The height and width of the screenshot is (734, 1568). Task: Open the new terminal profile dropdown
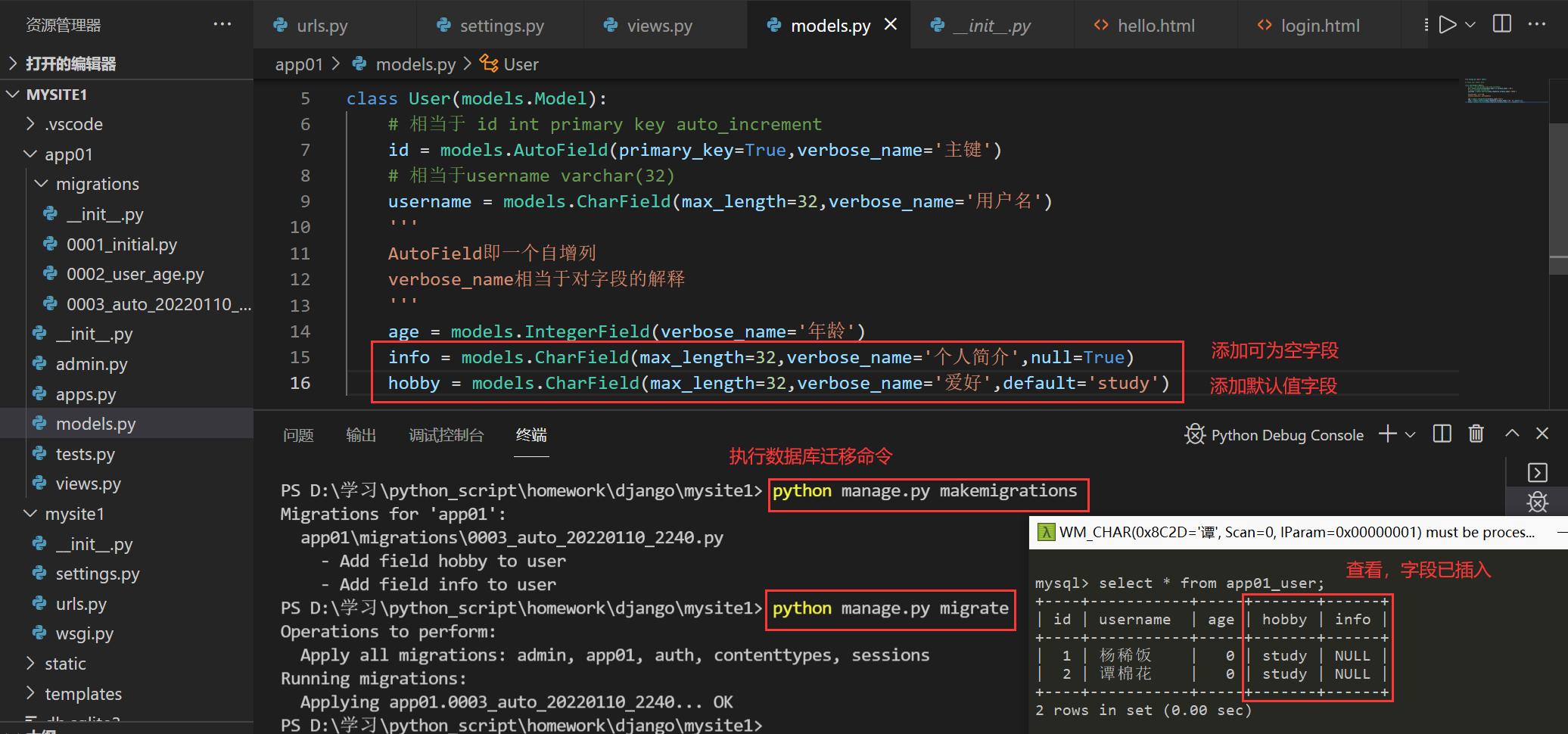1410,434
